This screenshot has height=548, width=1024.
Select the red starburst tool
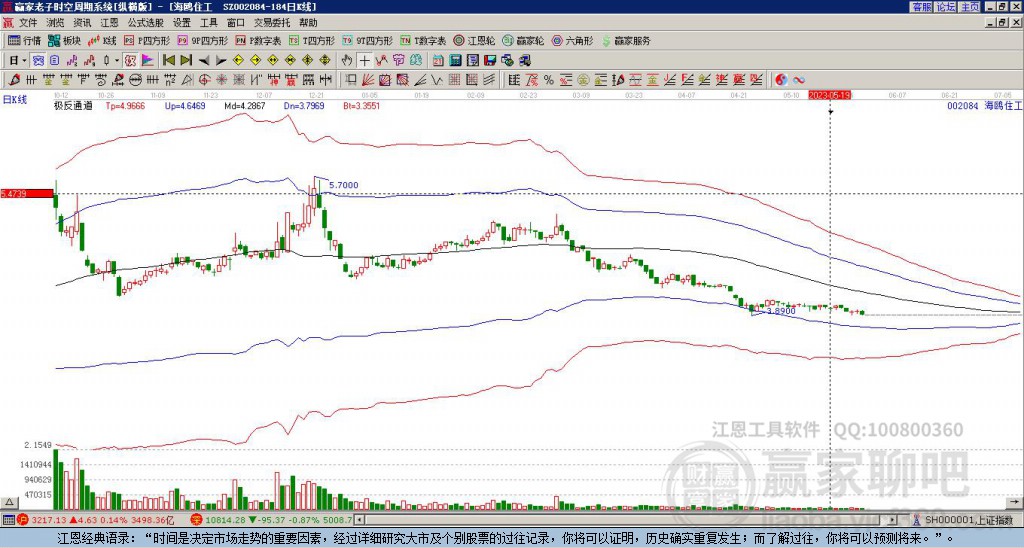click(221, 80)
